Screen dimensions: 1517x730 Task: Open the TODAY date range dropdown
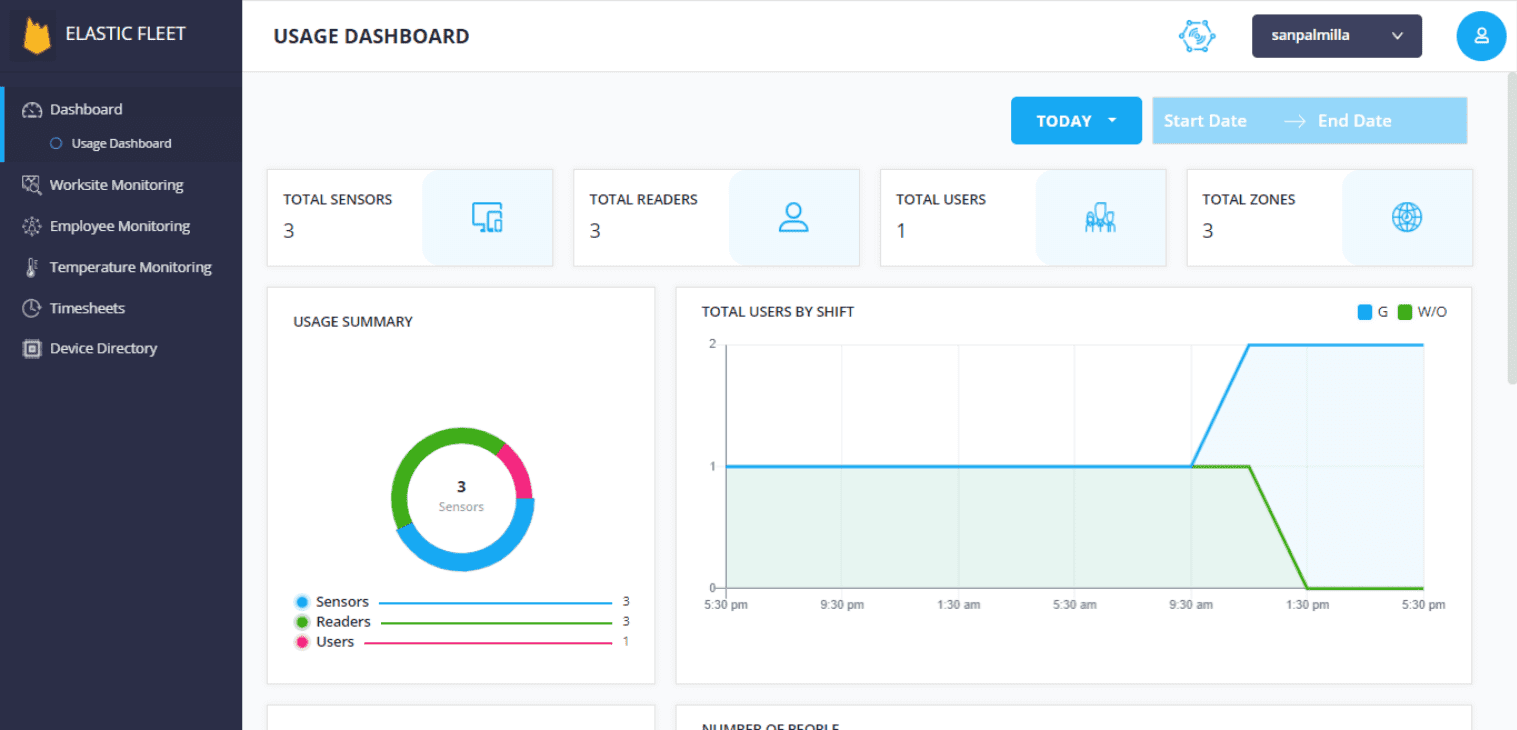pyautogui.click(x=1075, y=121)
